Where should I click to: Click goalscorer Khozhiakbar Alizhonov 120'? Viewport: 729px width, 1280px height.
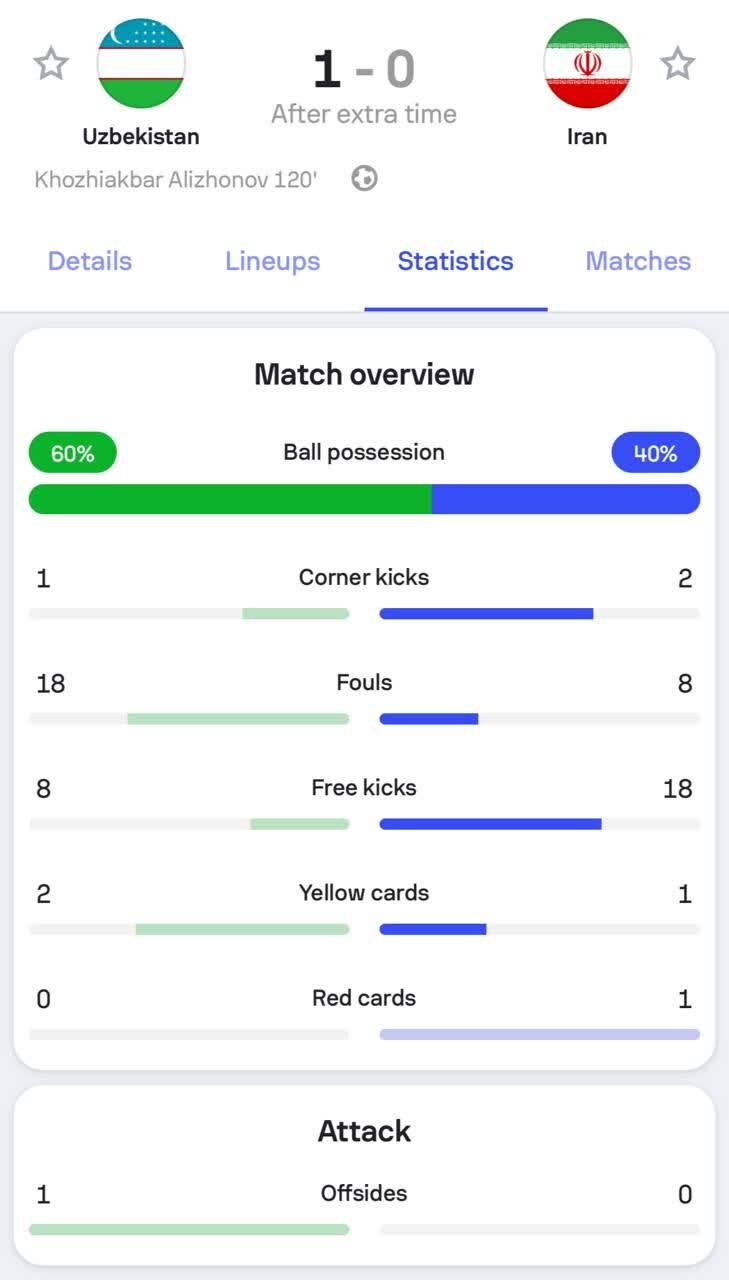(x=176, y=180)
